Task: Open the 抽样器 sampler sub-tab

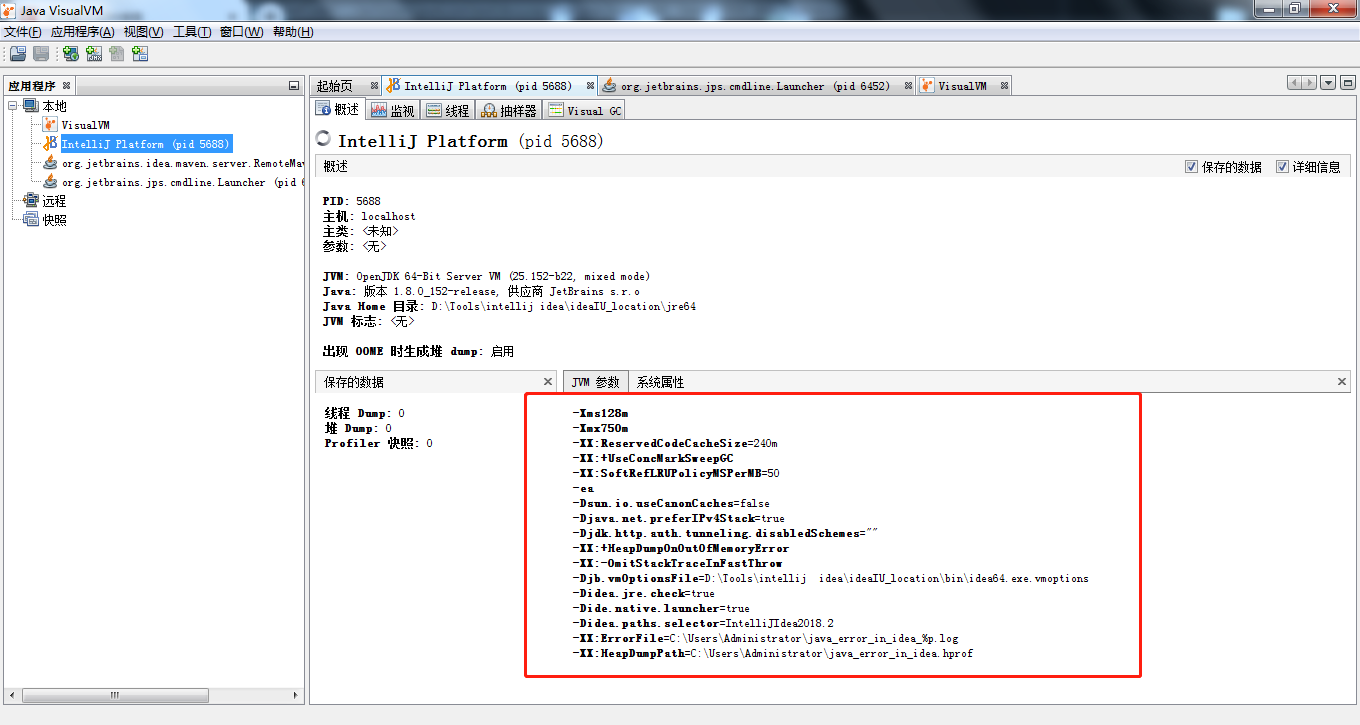Action: (509, 110)
